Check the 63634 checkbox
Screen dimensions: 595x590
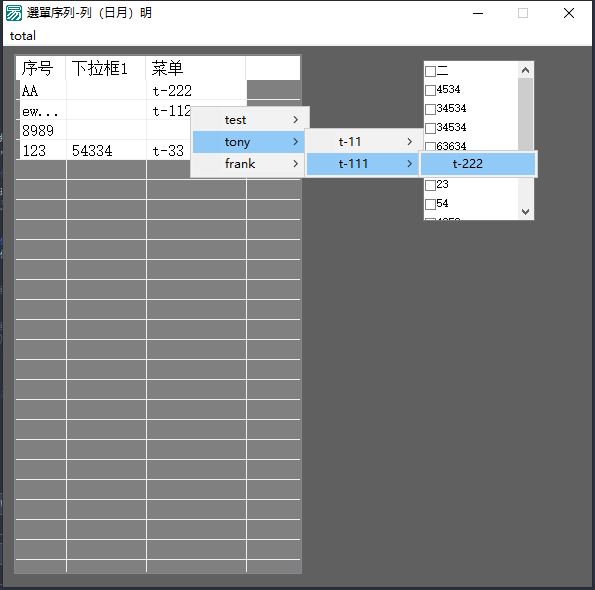(x=430, y=146)
